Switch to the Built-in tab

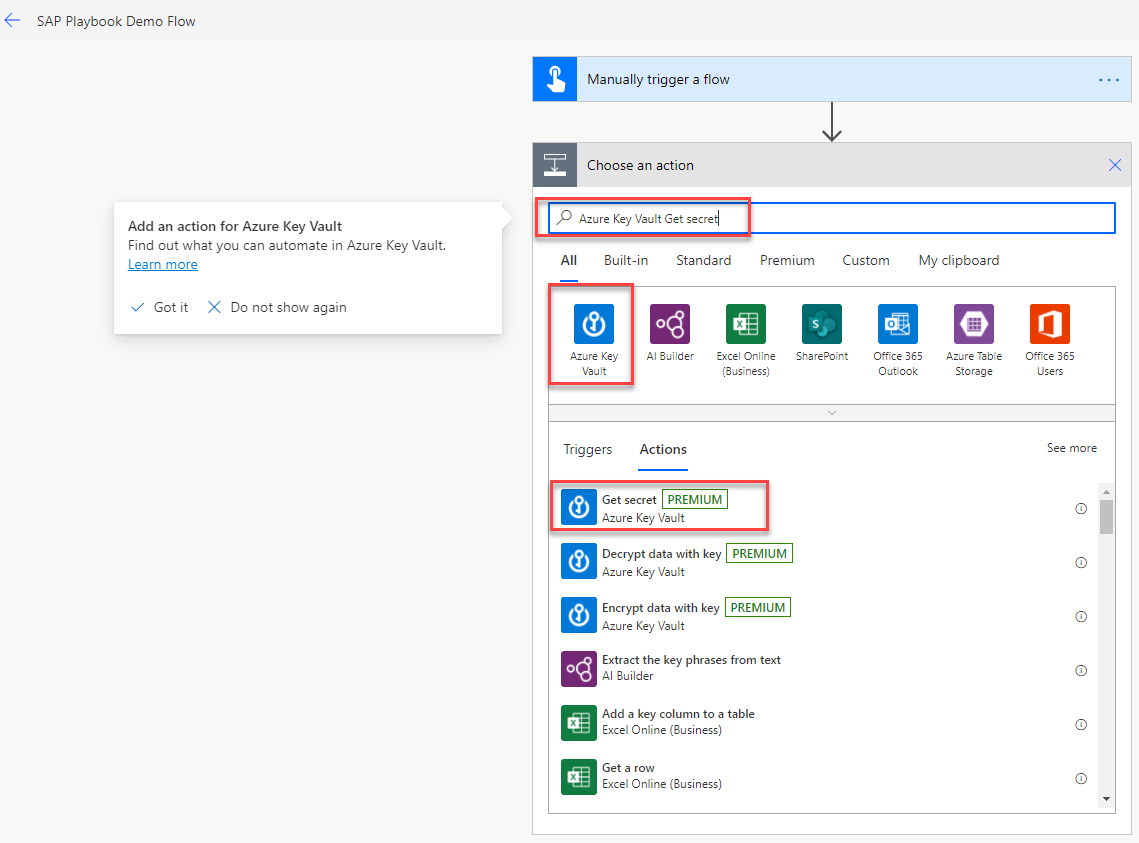pyautogui.click(x=625, y=260)
